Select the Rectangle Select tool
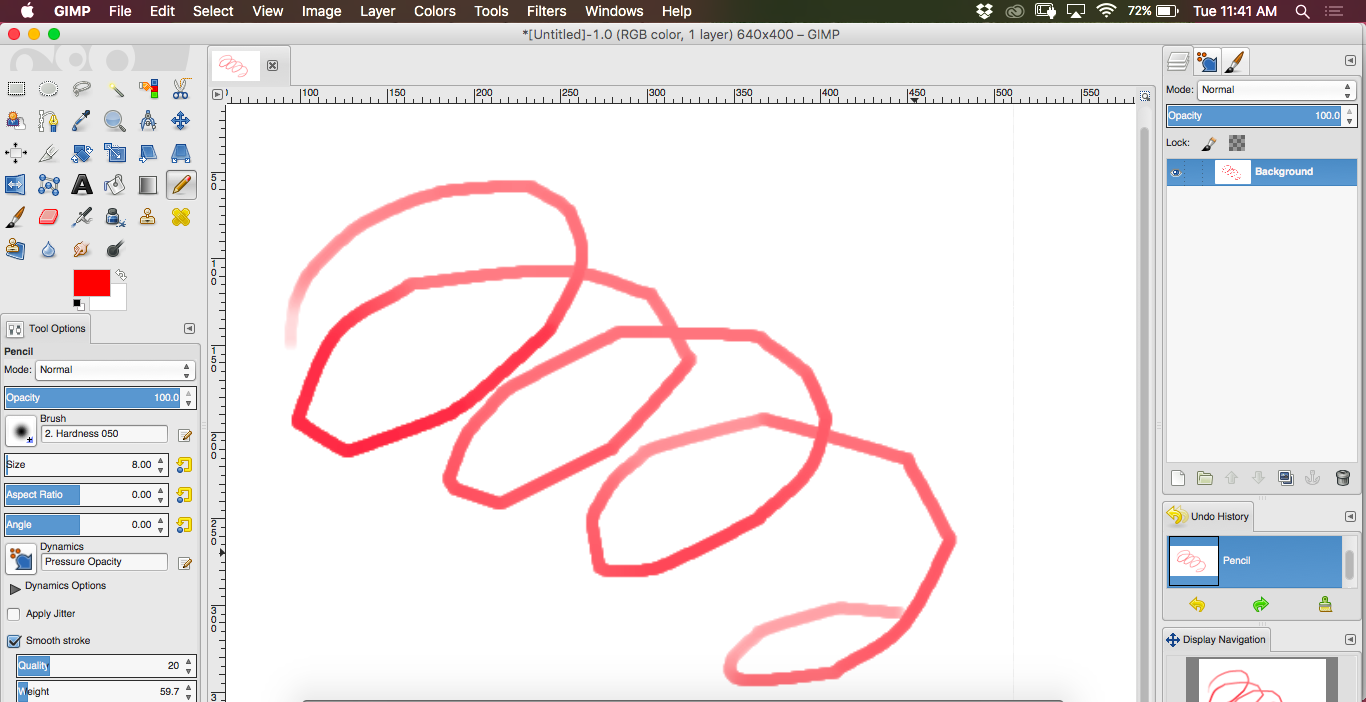The height and width of the screenshot is (702, 1366). 16,89
